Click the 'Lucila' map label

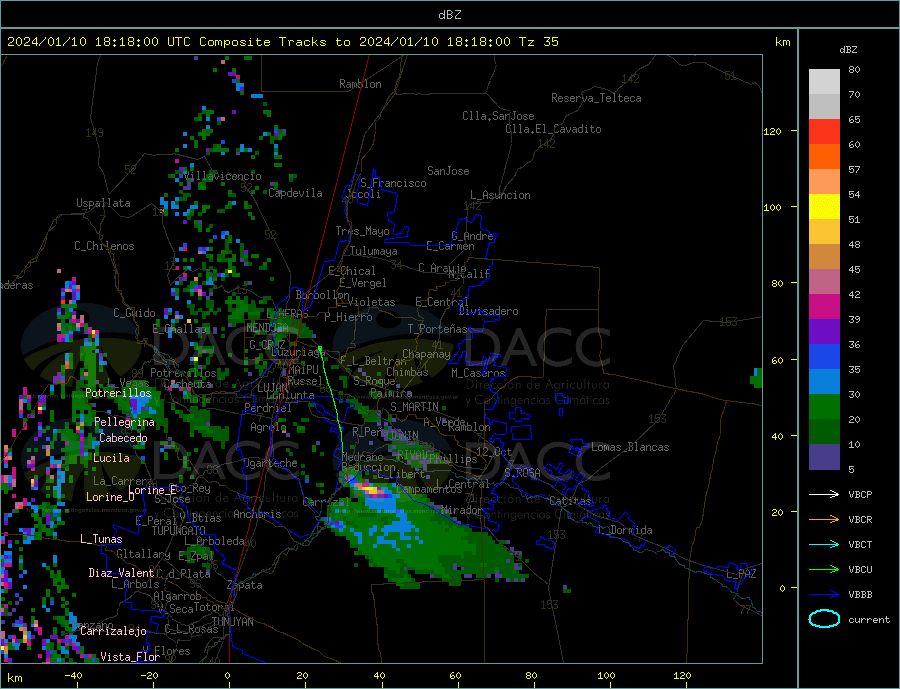[x=111, y=459]
